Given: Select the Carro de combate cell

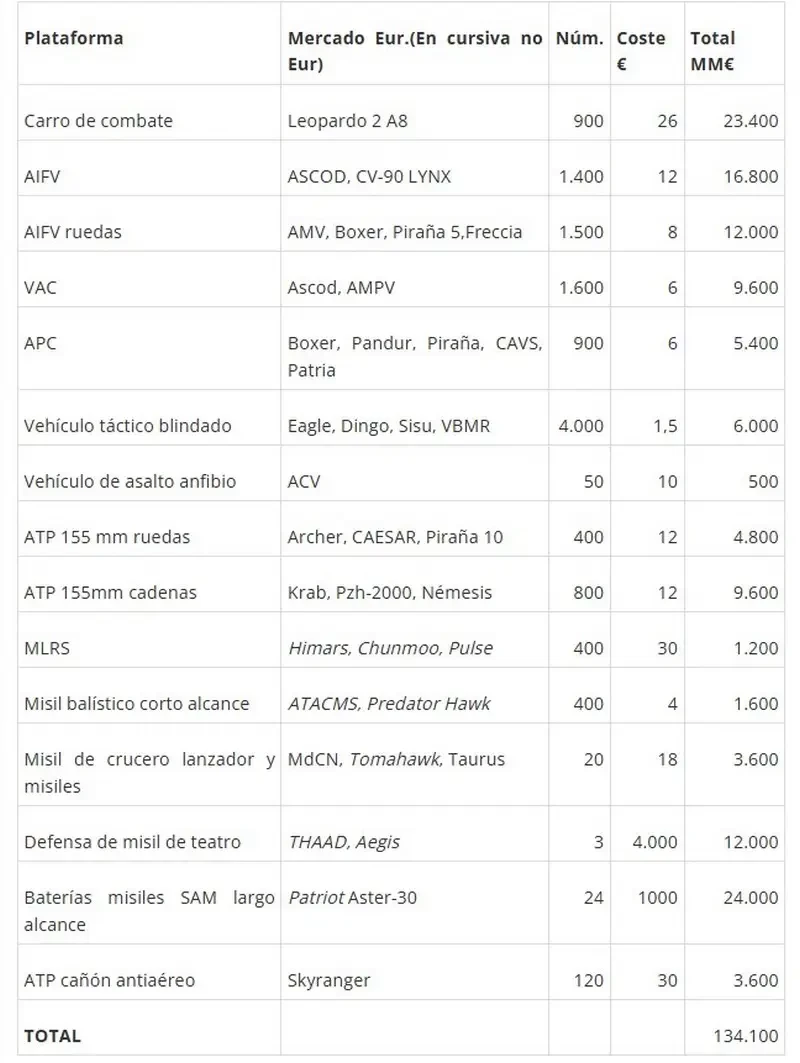Looking at the screenshot, I should click(x=98, y=121).
